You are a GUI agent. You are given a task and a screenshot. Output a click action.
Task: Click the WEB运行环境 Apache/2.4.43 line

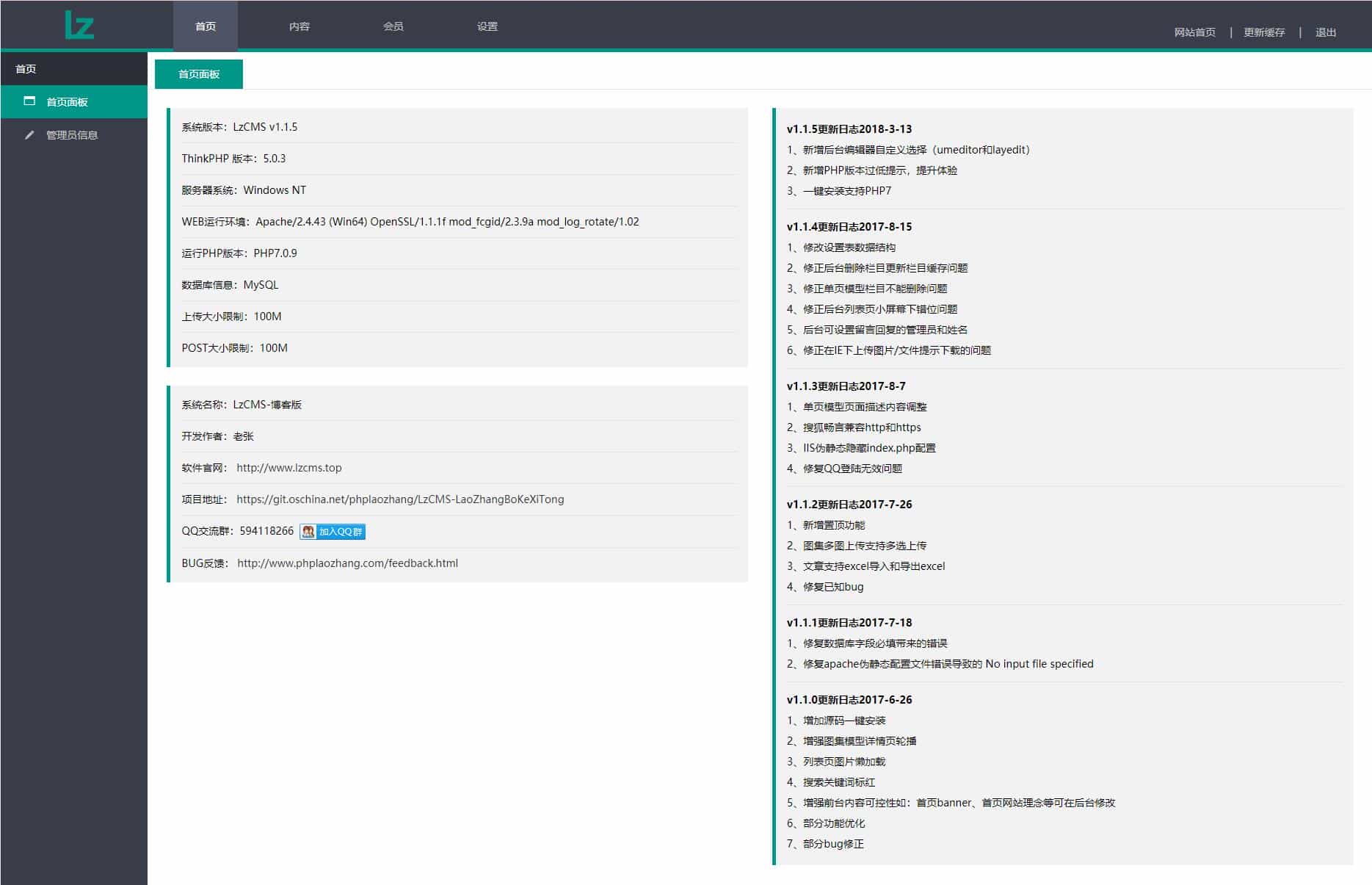pos(410,222)
